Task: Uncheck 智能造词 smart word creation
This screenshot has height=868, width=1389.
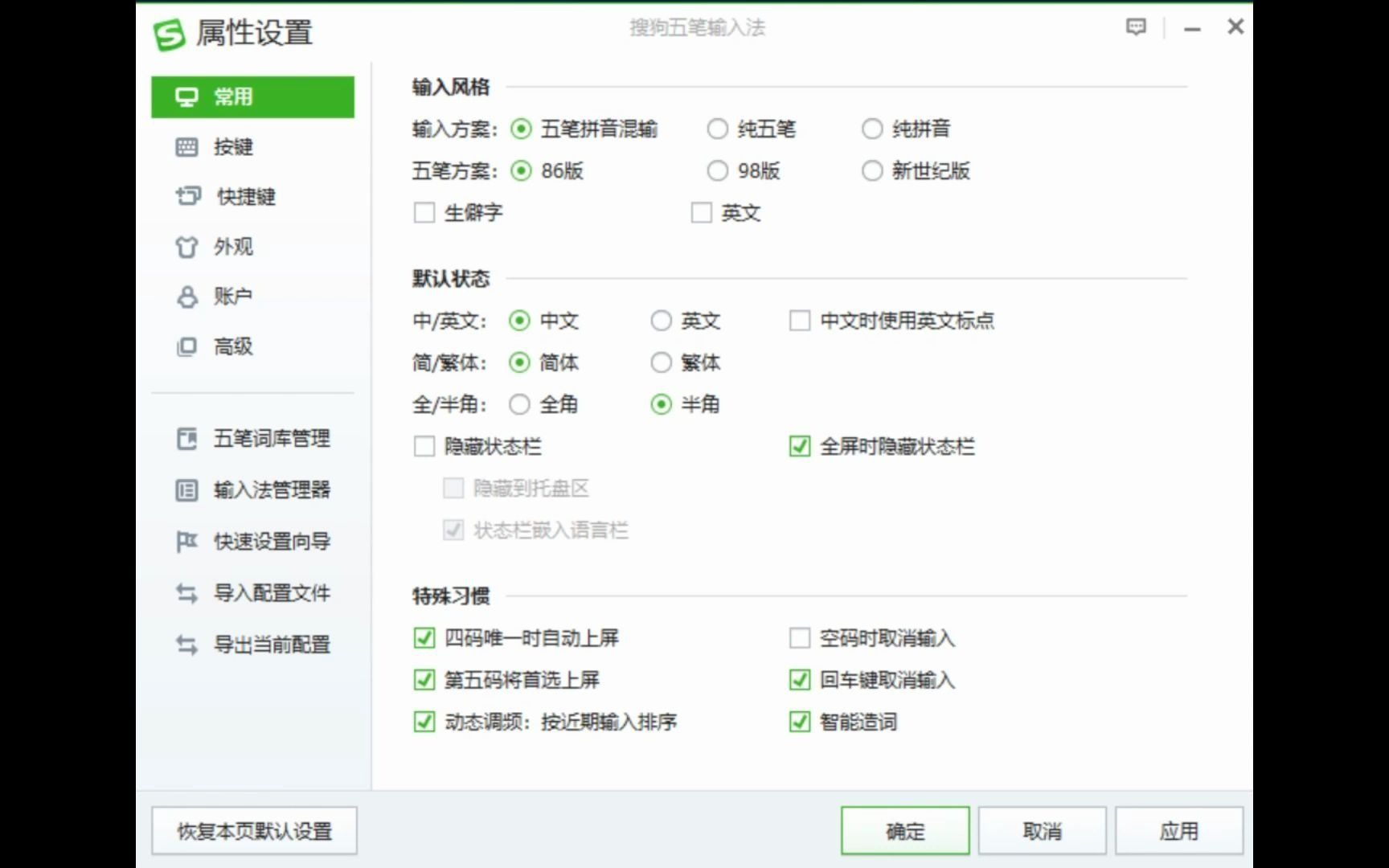Action: pos(798,722)
